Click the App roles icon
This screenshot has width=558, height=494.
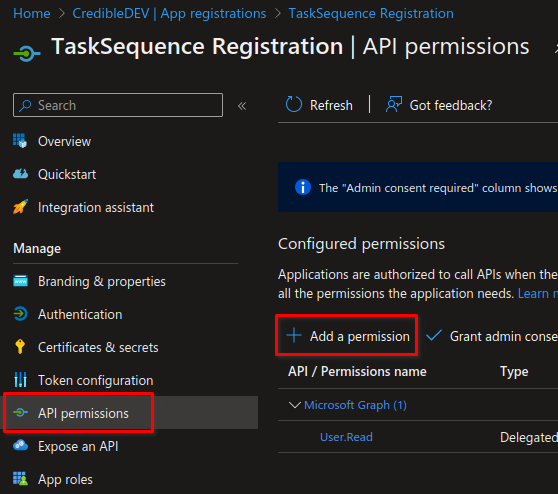[x=20, y=479]
